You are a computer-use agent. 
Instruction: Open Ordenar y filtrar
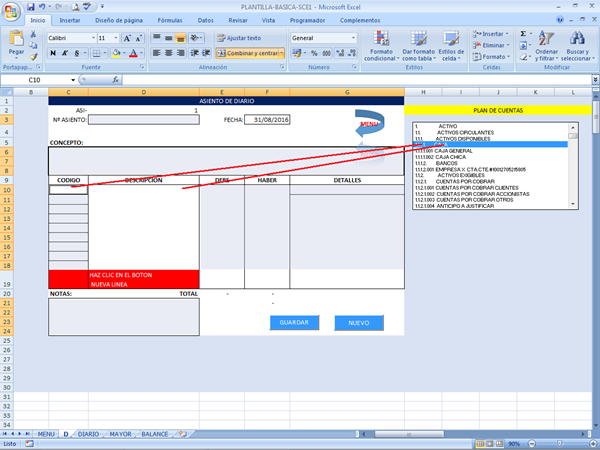tap(546, 45)
